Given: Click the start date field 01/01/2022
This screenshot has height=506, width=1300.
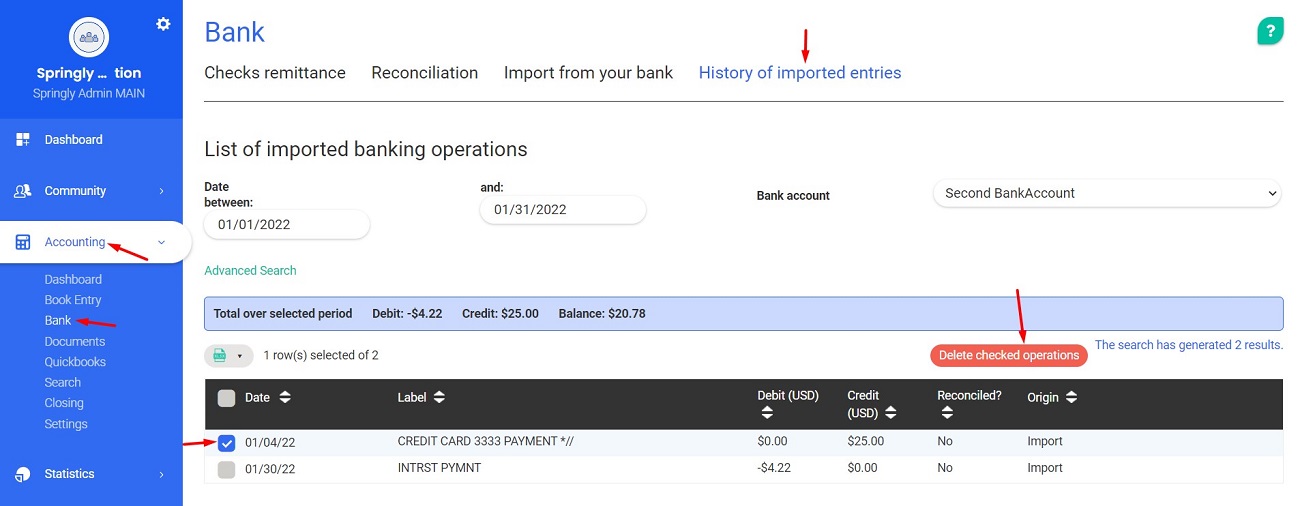Looking at the screenshot, I should click(286, 225).
